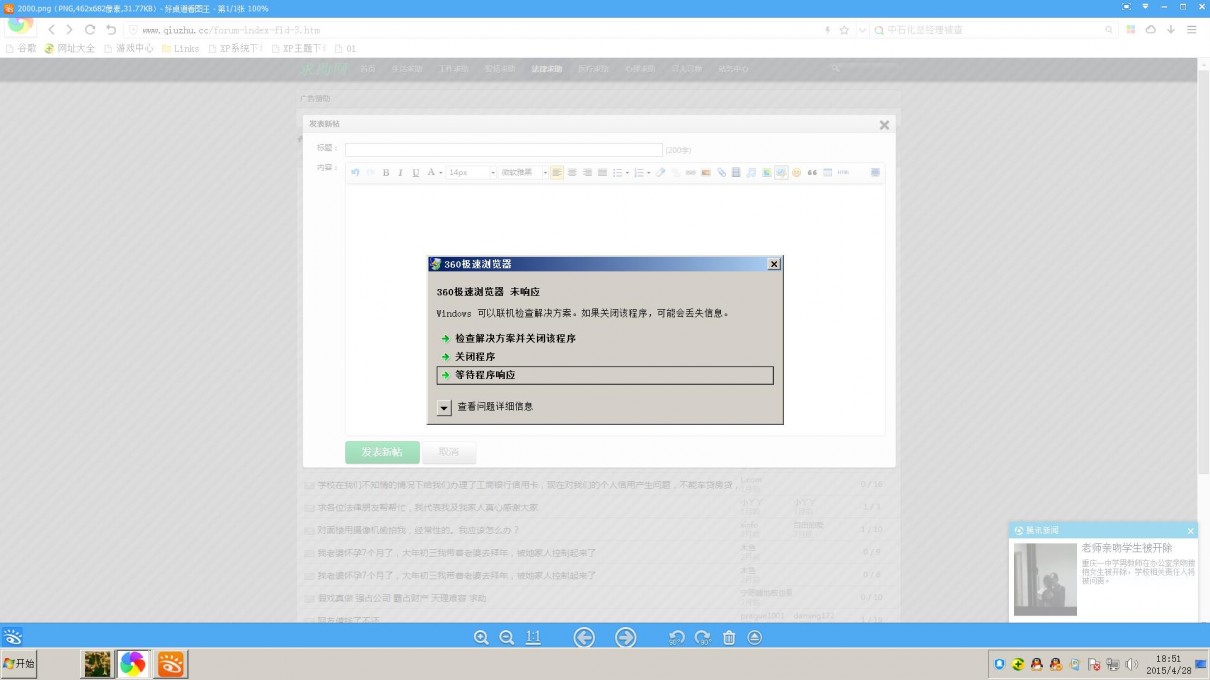Open 游戏中心 bookmark in bookmarks bar

pyautogui.click(x=129, y=48)
